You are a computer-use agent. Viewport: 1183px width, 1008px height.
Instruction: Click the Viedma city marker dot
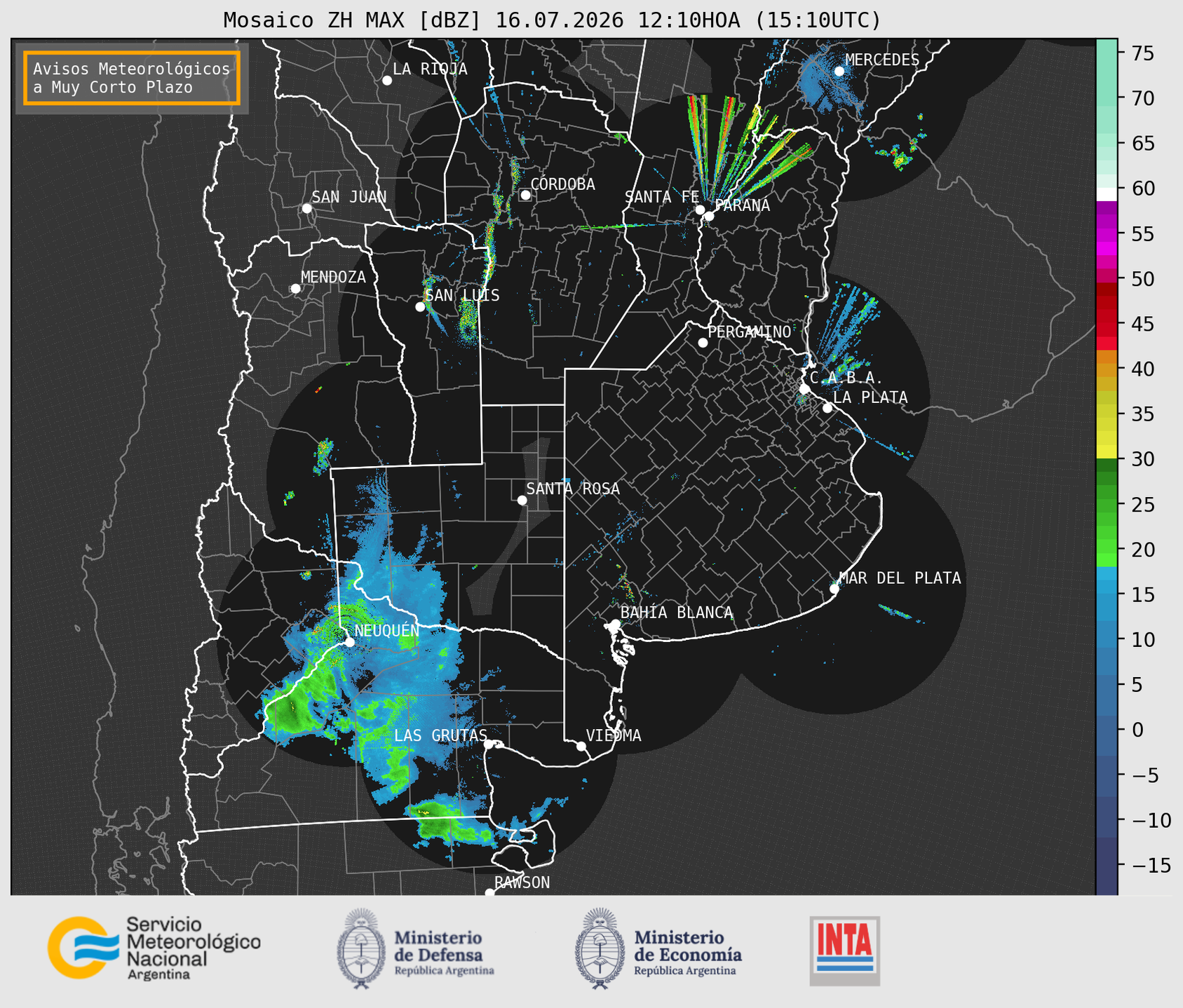pos(581,746)
